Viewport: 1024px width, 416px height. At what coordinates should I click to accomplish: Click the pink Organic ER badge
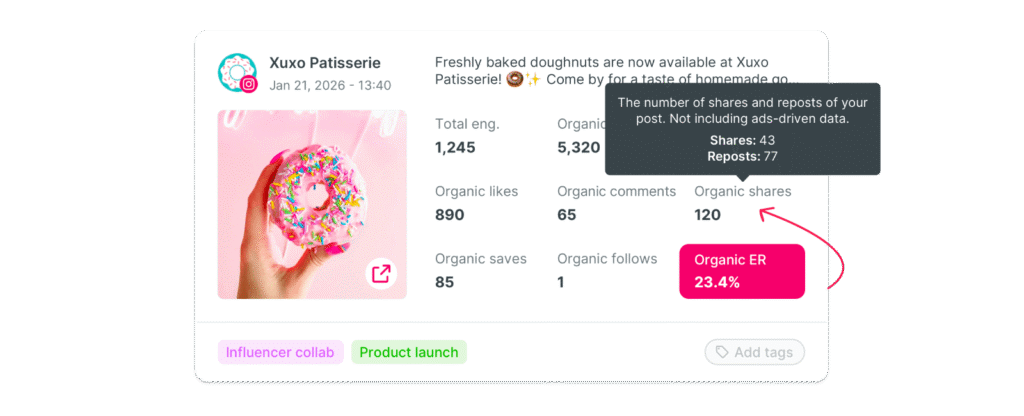742,271
